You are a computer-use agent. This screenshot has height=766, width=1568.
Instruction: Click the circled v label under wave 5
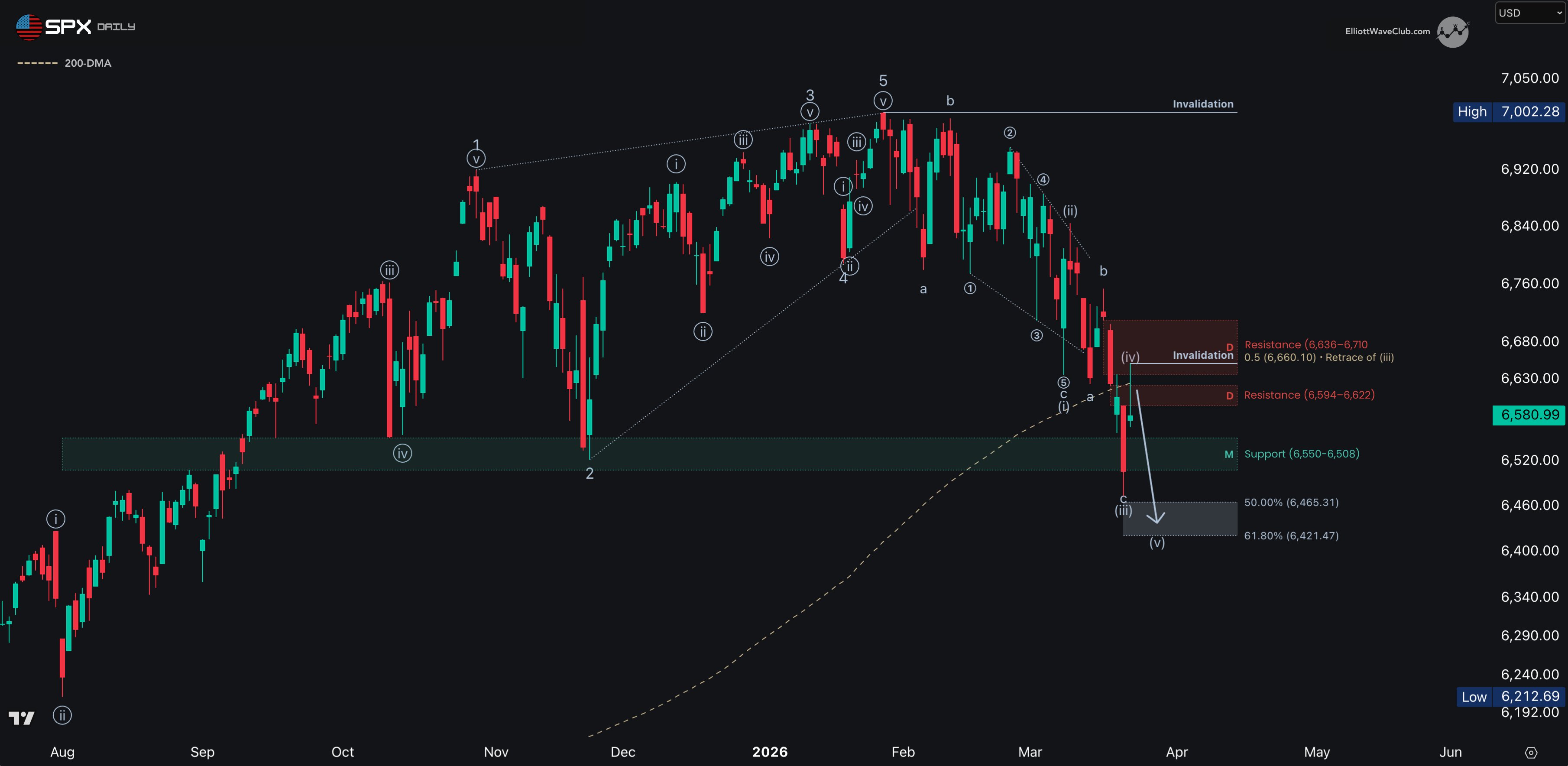pos(883,101)
